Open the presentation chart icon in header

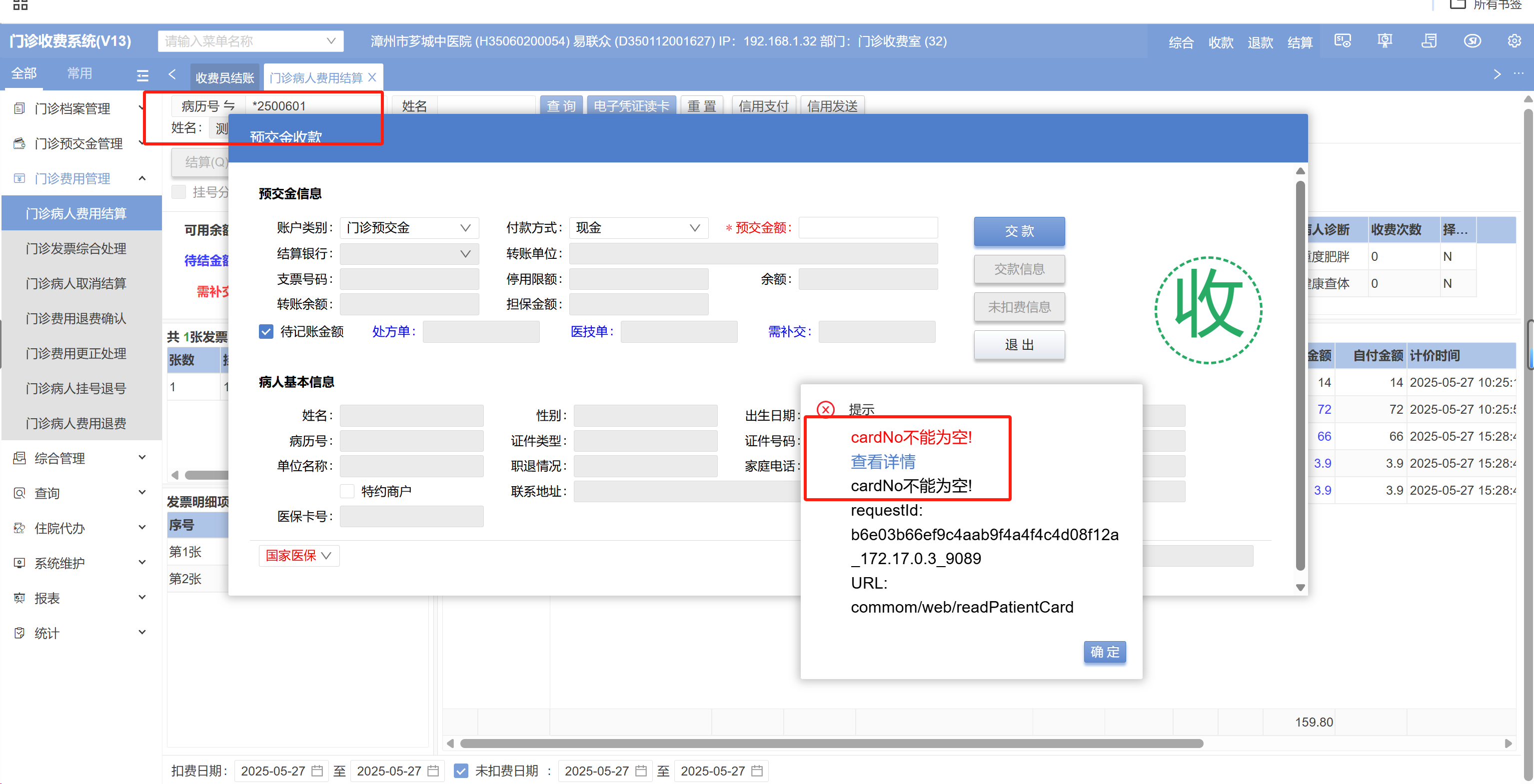(1385, 41)
